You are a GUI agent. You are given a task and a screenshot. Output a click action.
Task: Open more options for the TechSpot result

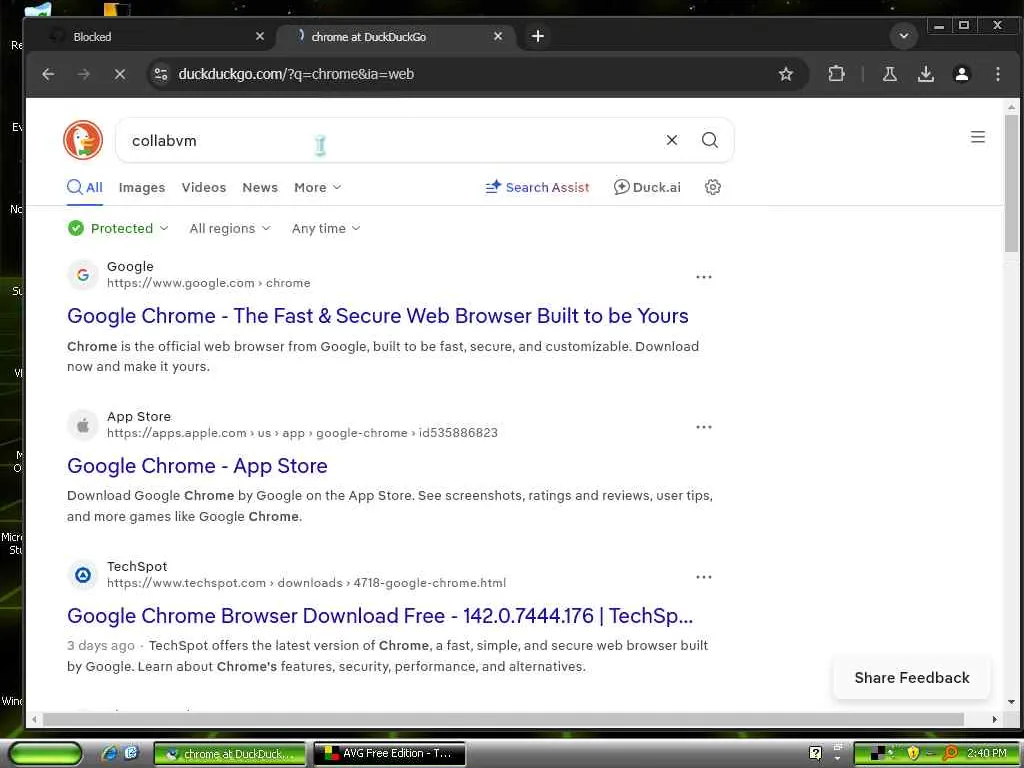point(703,577)
